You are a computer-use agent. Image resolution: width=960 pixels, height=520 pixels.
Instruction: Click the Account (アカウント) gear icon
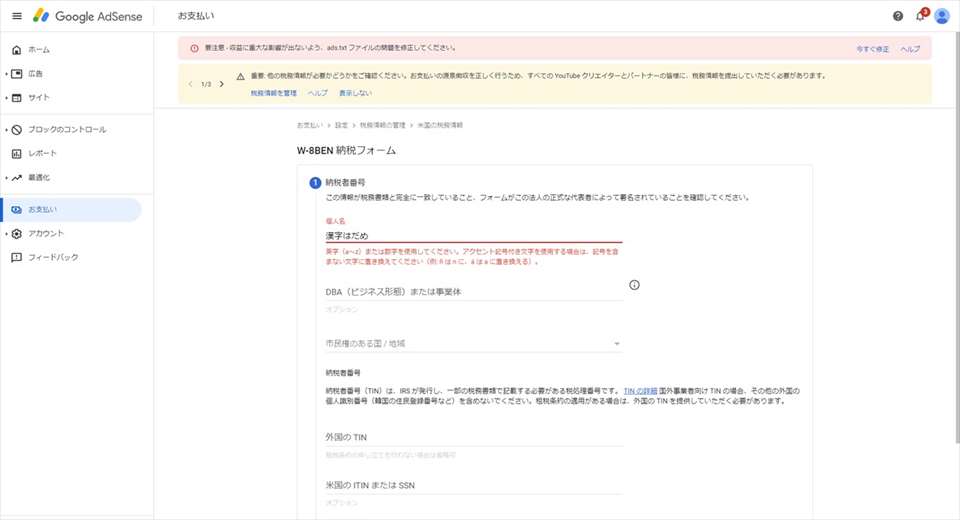(17, 233)
